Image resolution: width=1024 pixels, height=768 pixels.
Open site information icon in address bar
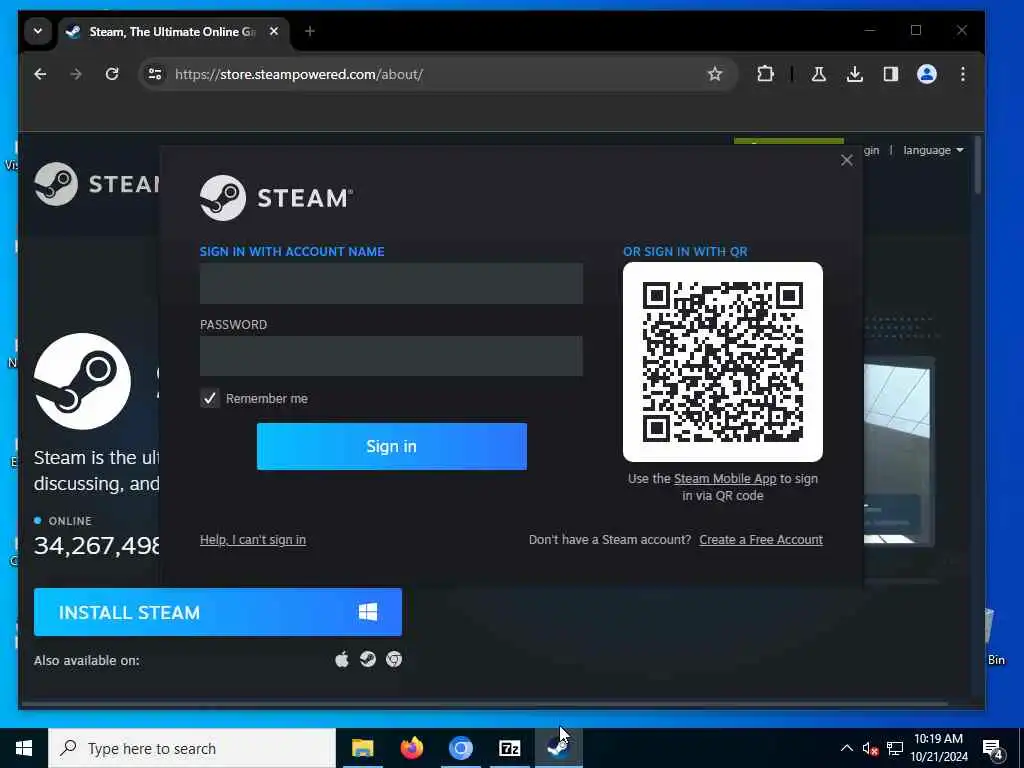click(x=155, y=74)
